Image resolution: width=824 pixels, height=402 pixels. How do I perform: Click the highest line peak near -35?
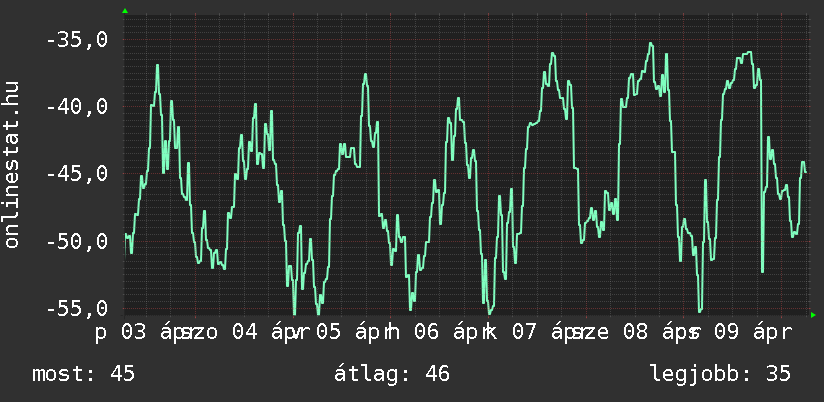(650, 43)
